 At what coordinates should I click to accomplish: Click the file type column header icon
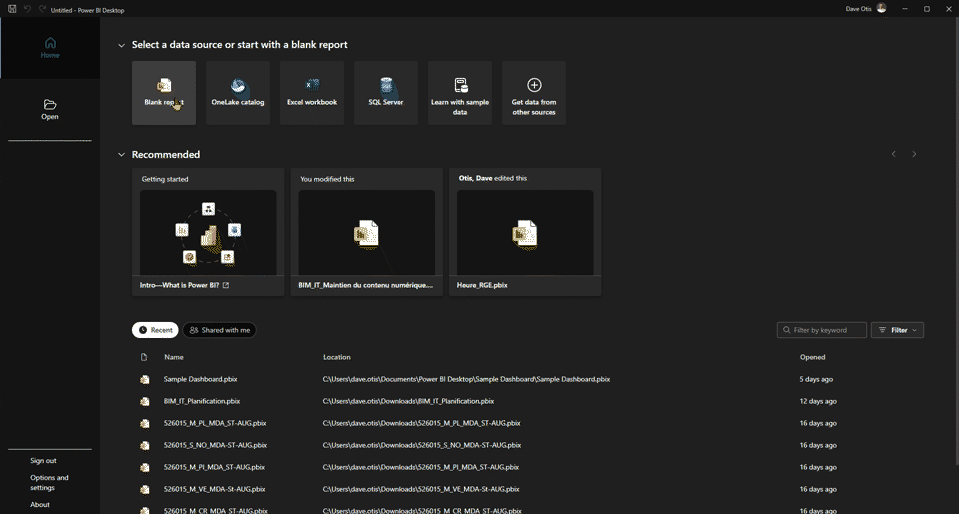pyautogui.click(x=144, y=357)
